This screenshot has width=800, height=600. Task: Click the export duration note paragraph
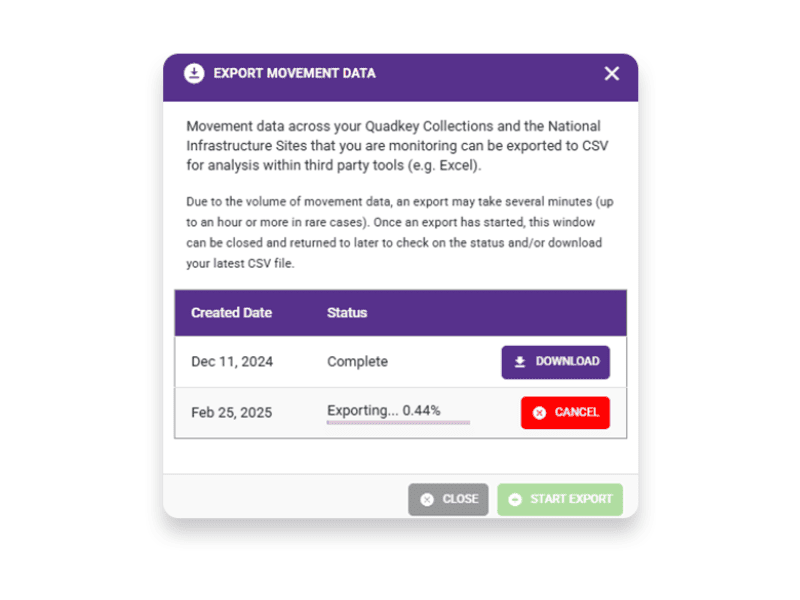point(400,232)
